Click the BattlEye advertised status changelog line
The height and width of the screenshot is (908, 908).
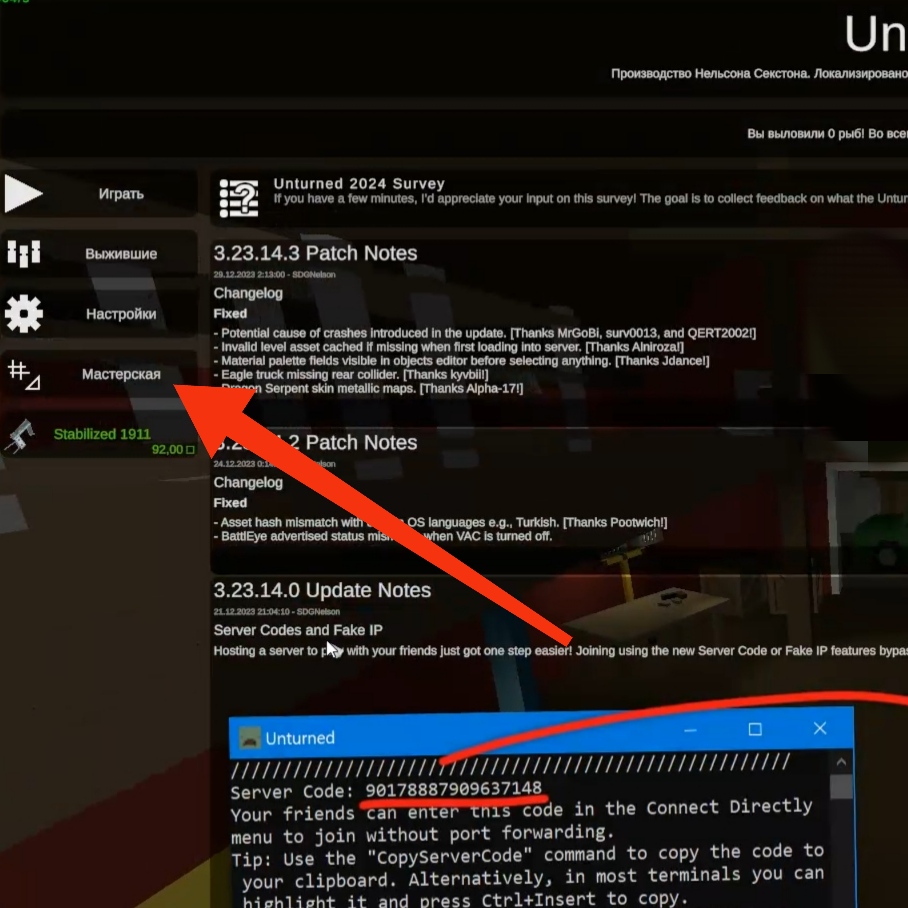tap(383, 536)
